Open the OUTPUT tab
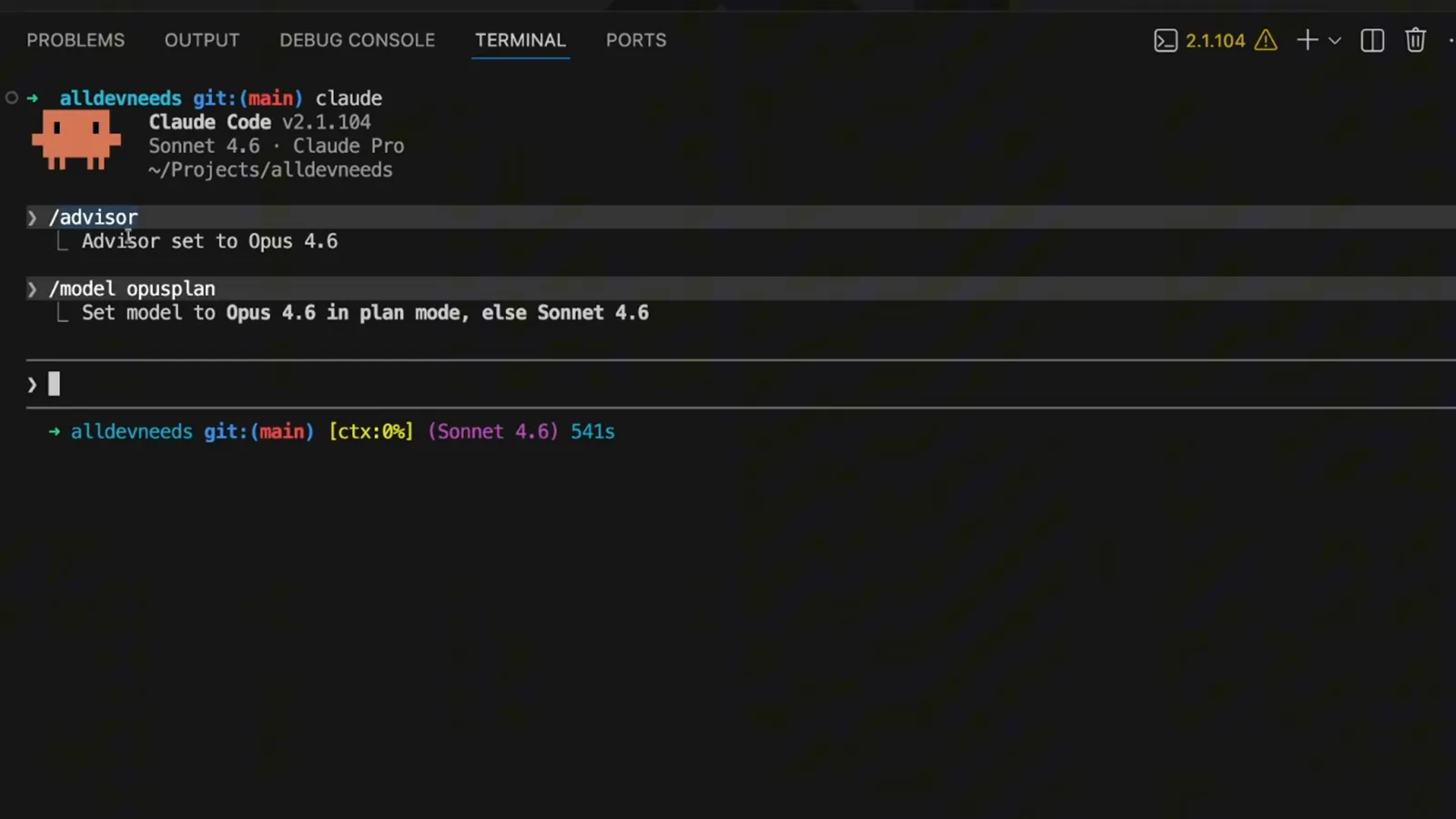Image resolution: width=1456 pixels, height=819 pixels. 202,40
